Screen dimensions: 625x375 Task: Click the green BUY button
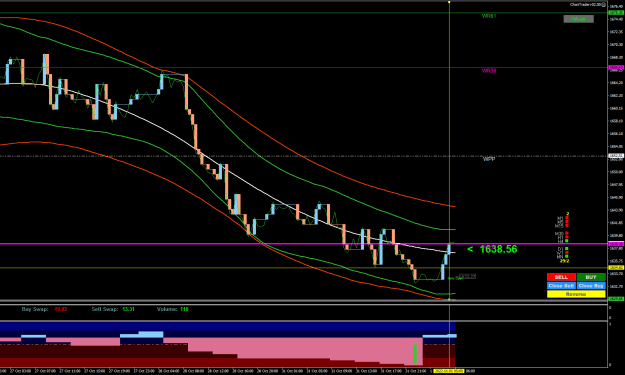coord(591,277)
